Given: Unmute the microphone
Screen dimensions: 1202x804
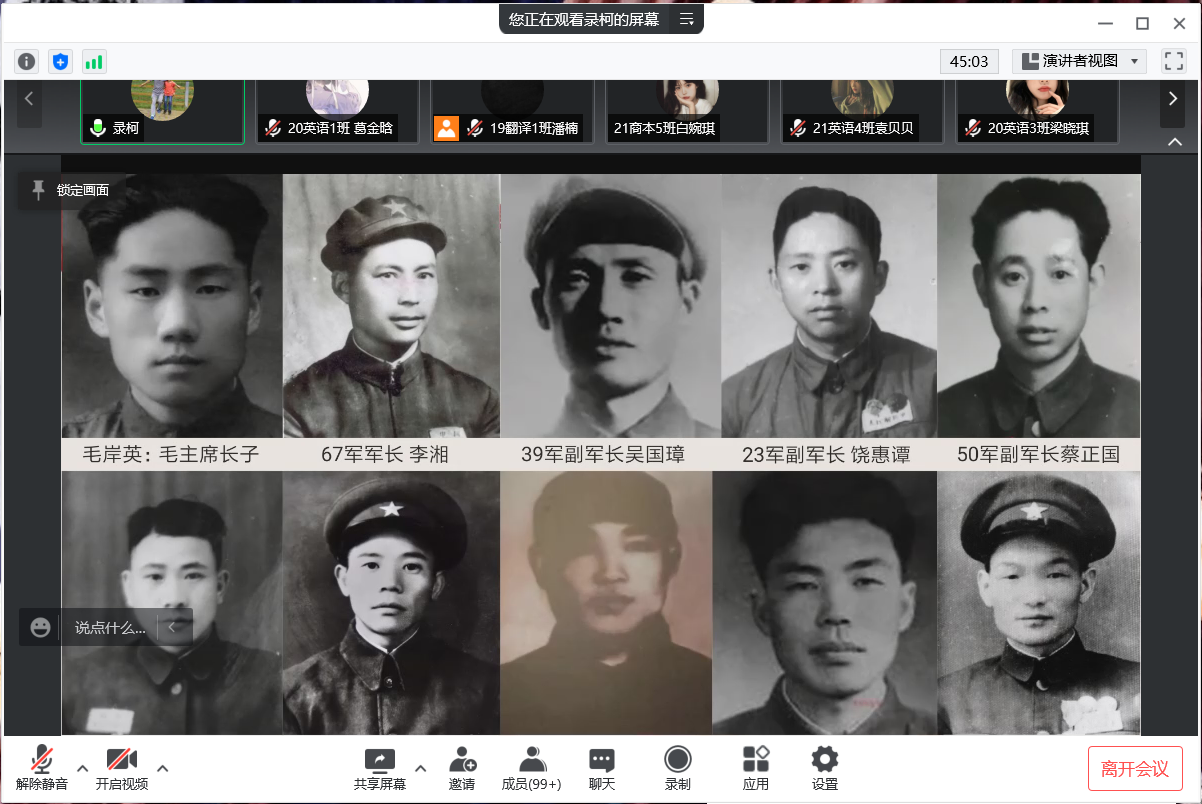Looking at the screenshot, I should coord(42,768).
